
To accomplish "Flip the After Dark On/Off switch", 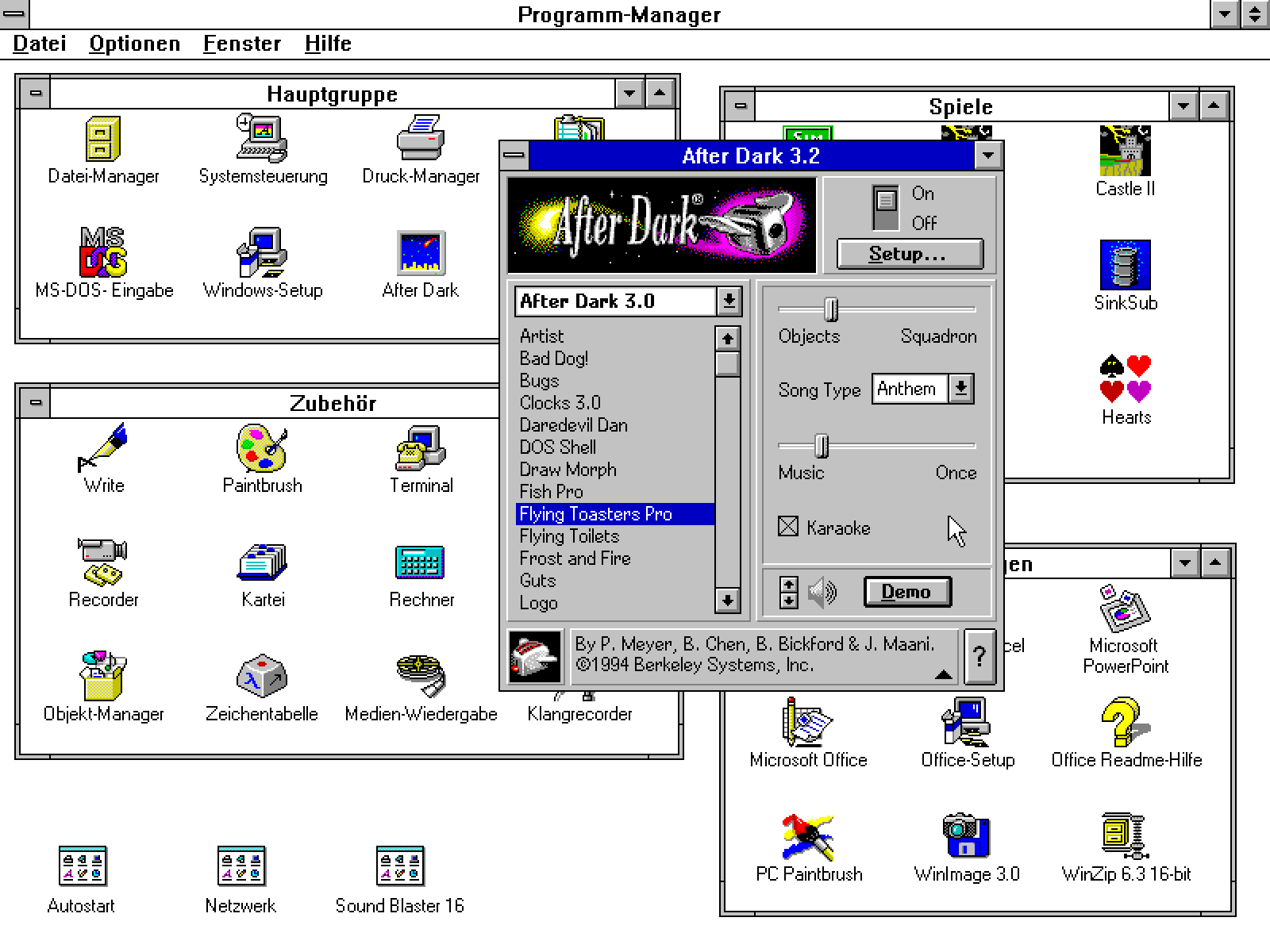I will [x=885, y=208].
